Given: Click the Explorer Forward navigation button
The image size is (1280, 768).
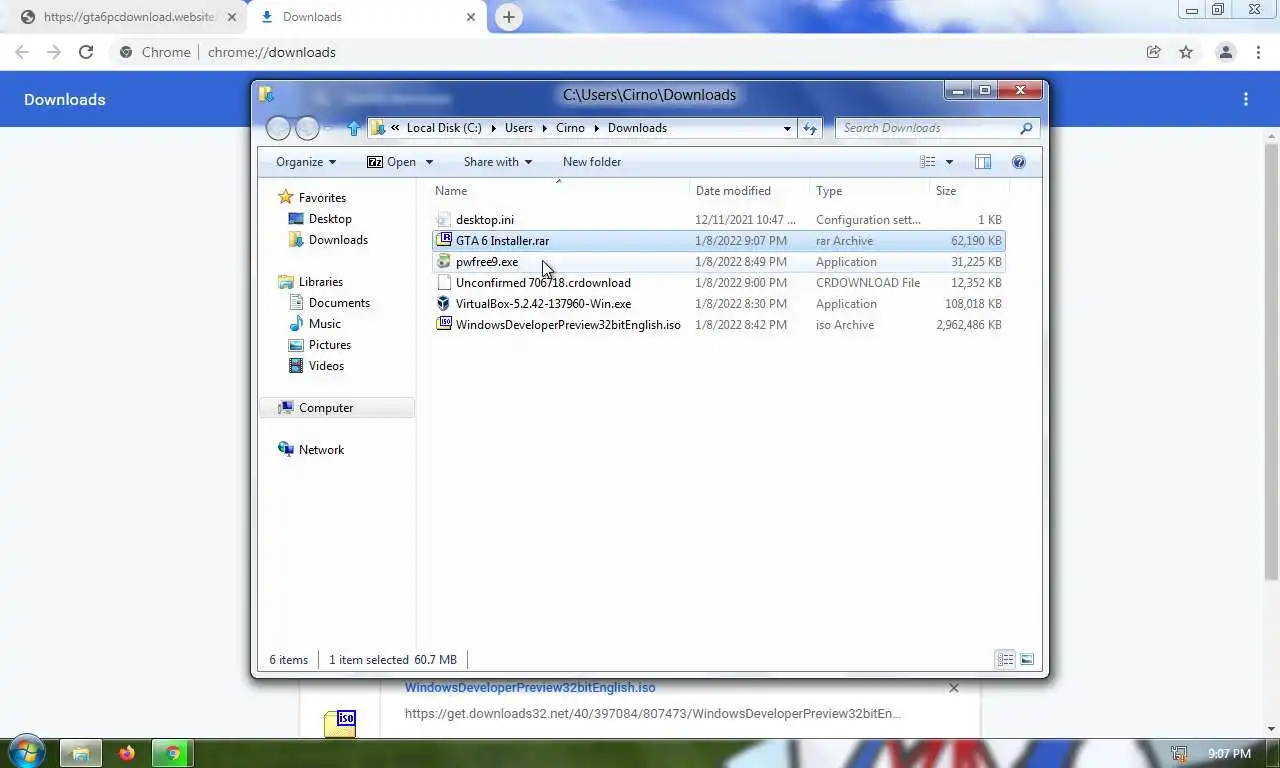Looking at the screenshot, I should coord(308,128).
